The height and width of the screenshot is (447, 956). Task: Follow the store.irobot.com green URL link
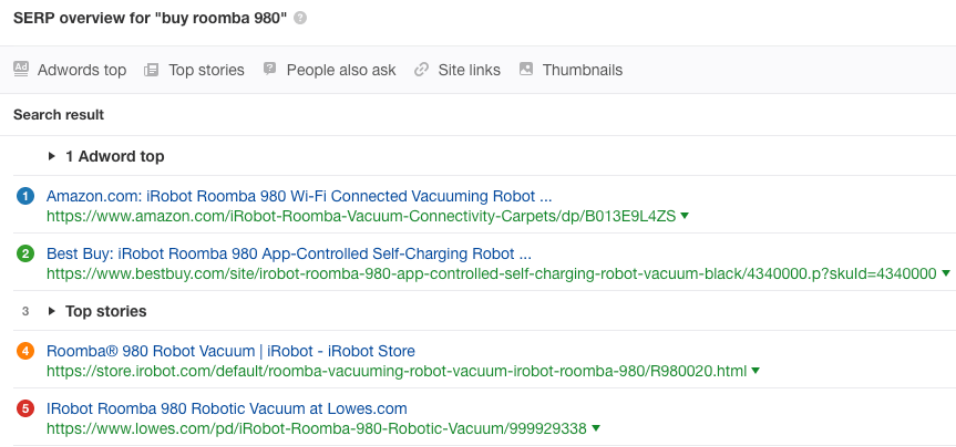[x=397, y=371]
